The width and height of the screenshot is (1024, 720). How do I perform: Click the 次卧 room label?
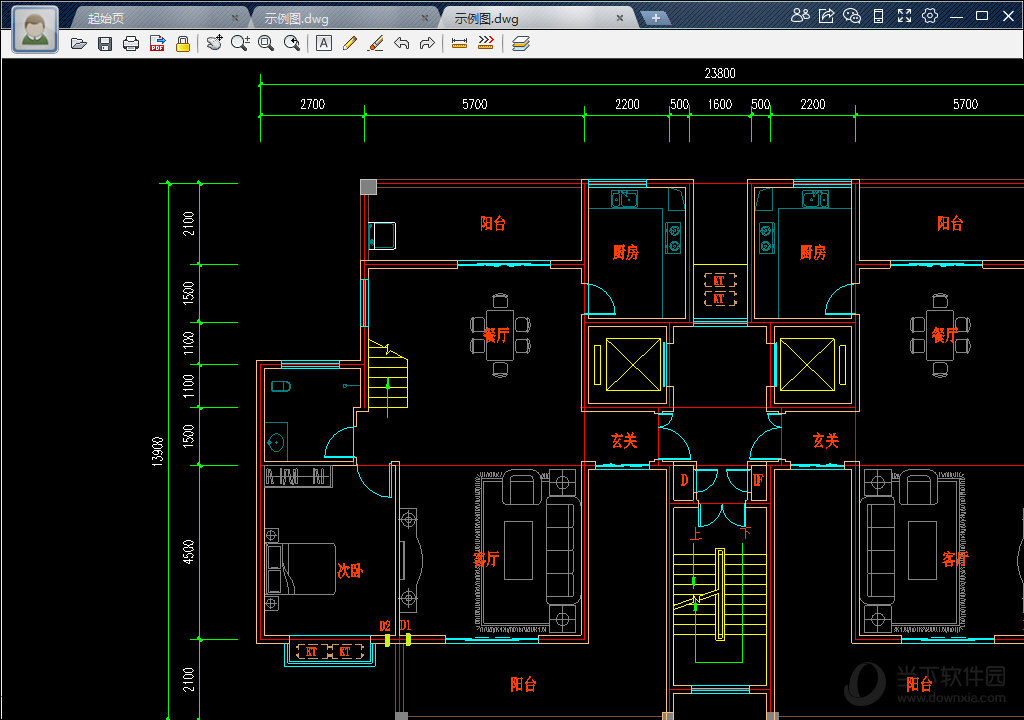[349, 570]
